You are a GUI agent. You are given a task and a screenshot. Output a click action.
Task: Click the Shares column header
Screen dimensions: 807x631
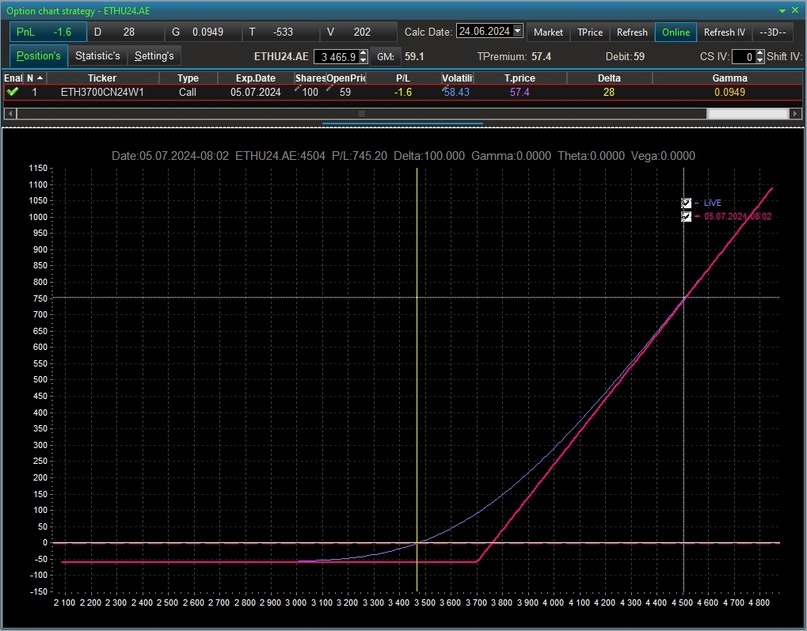pyautogui.click(x=310, y=78)
